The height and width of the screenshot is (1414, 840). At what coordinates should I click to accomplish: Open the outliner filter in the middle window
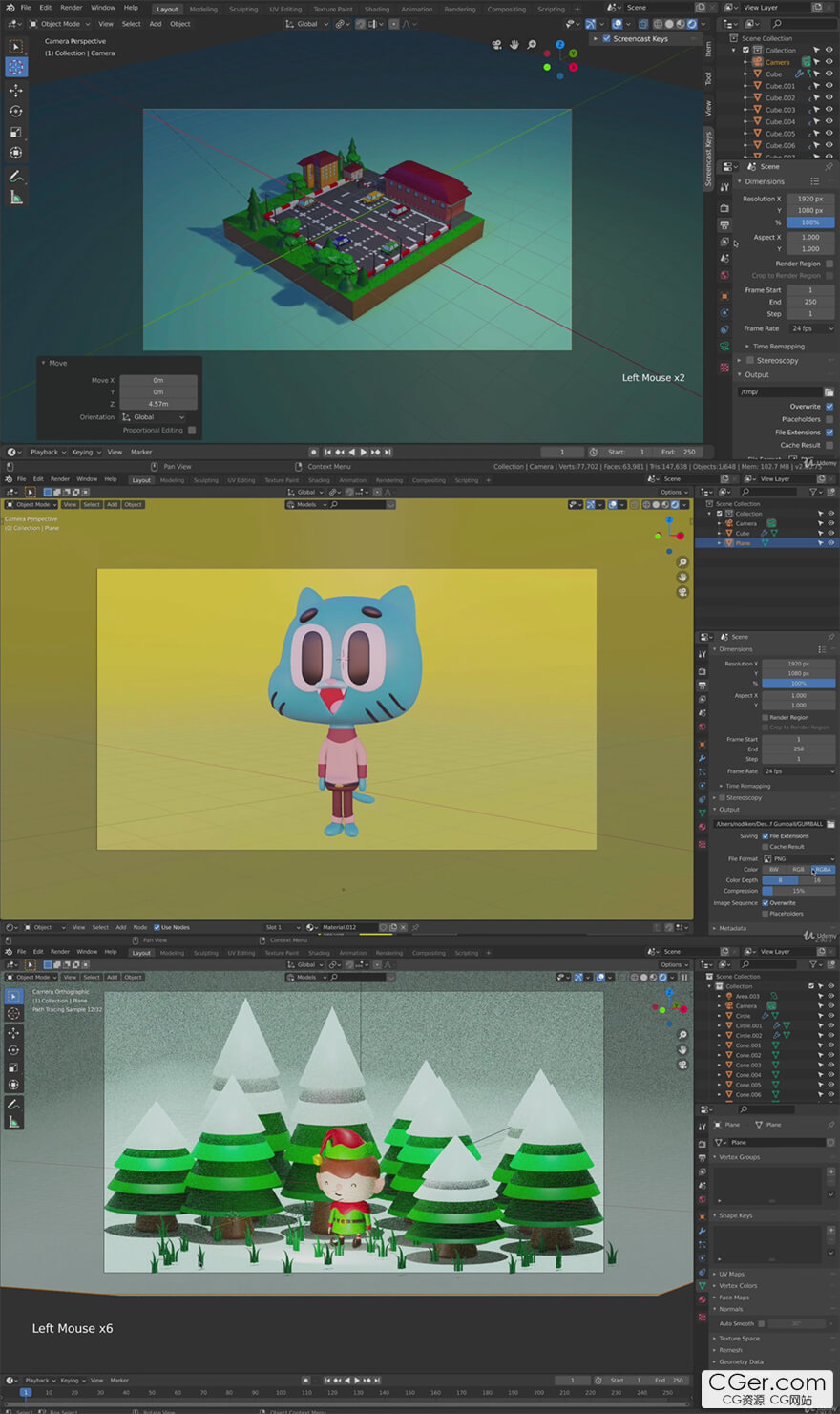[815, 492]
